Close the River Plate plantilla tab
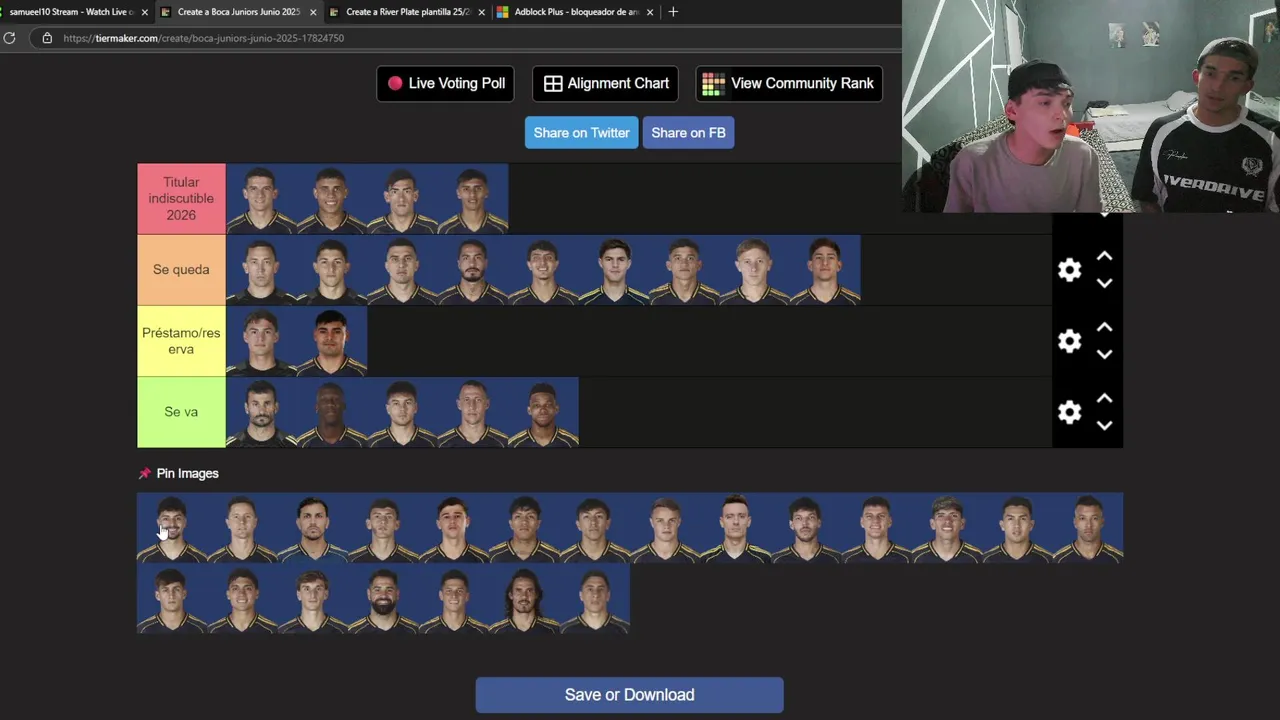This screenshot has height=720, width=1280. tap(482, 12)
